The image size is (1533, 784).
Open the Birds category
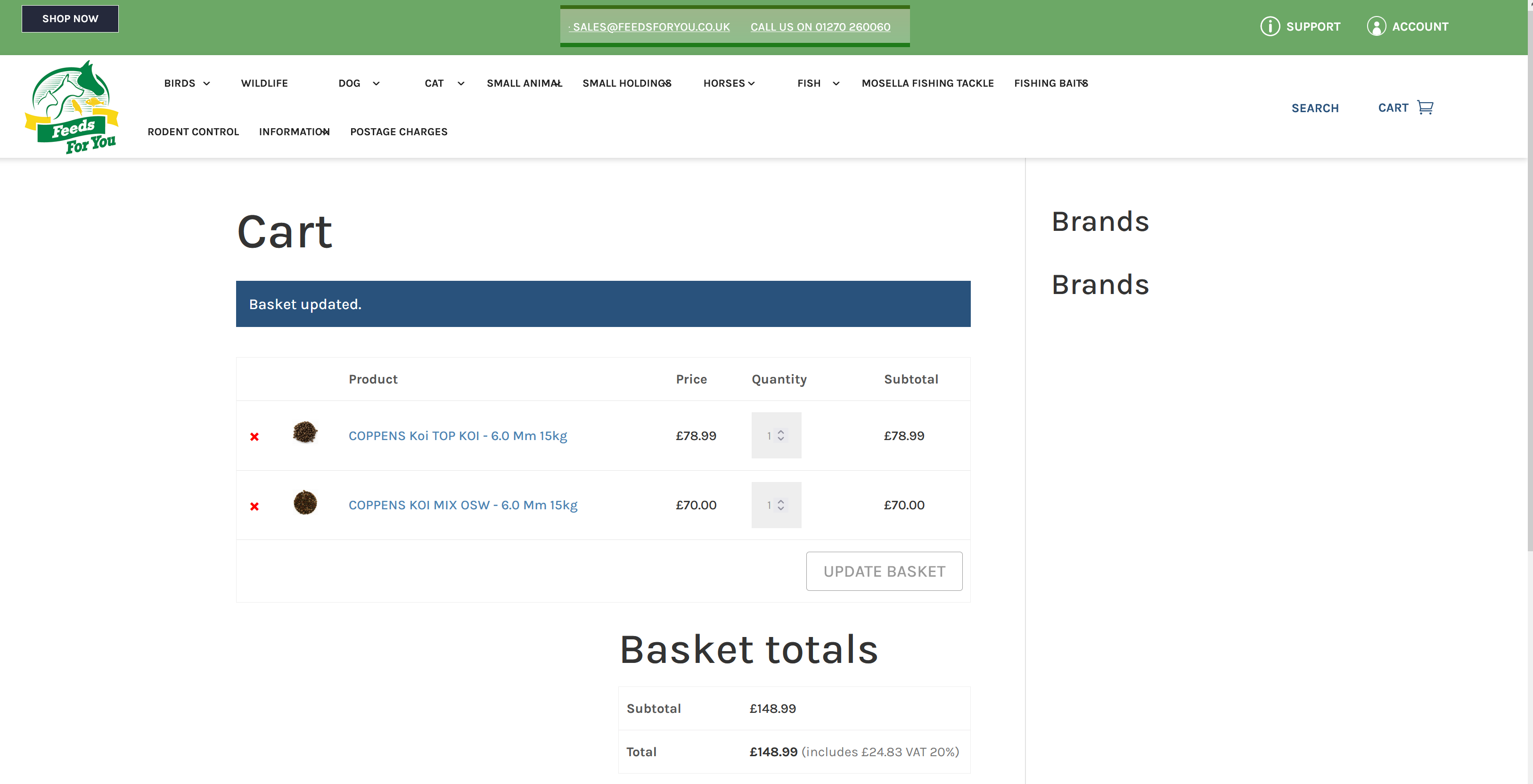(x=179, y=83)
